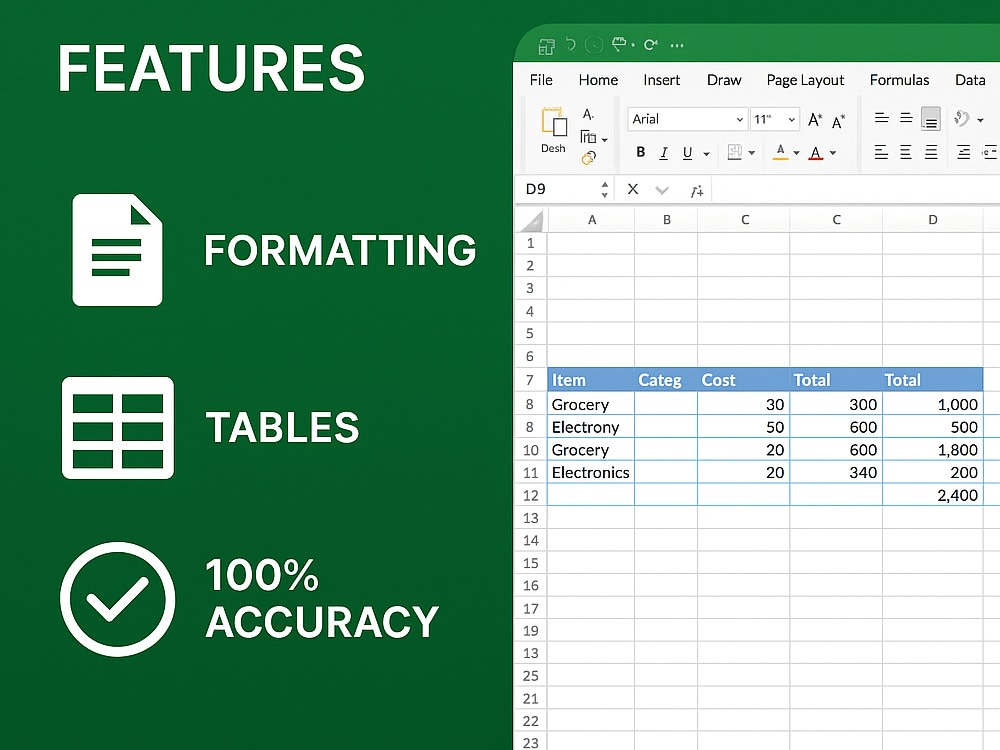Switch to the Draw tab

pyautogui.click(x=724, y=80)
